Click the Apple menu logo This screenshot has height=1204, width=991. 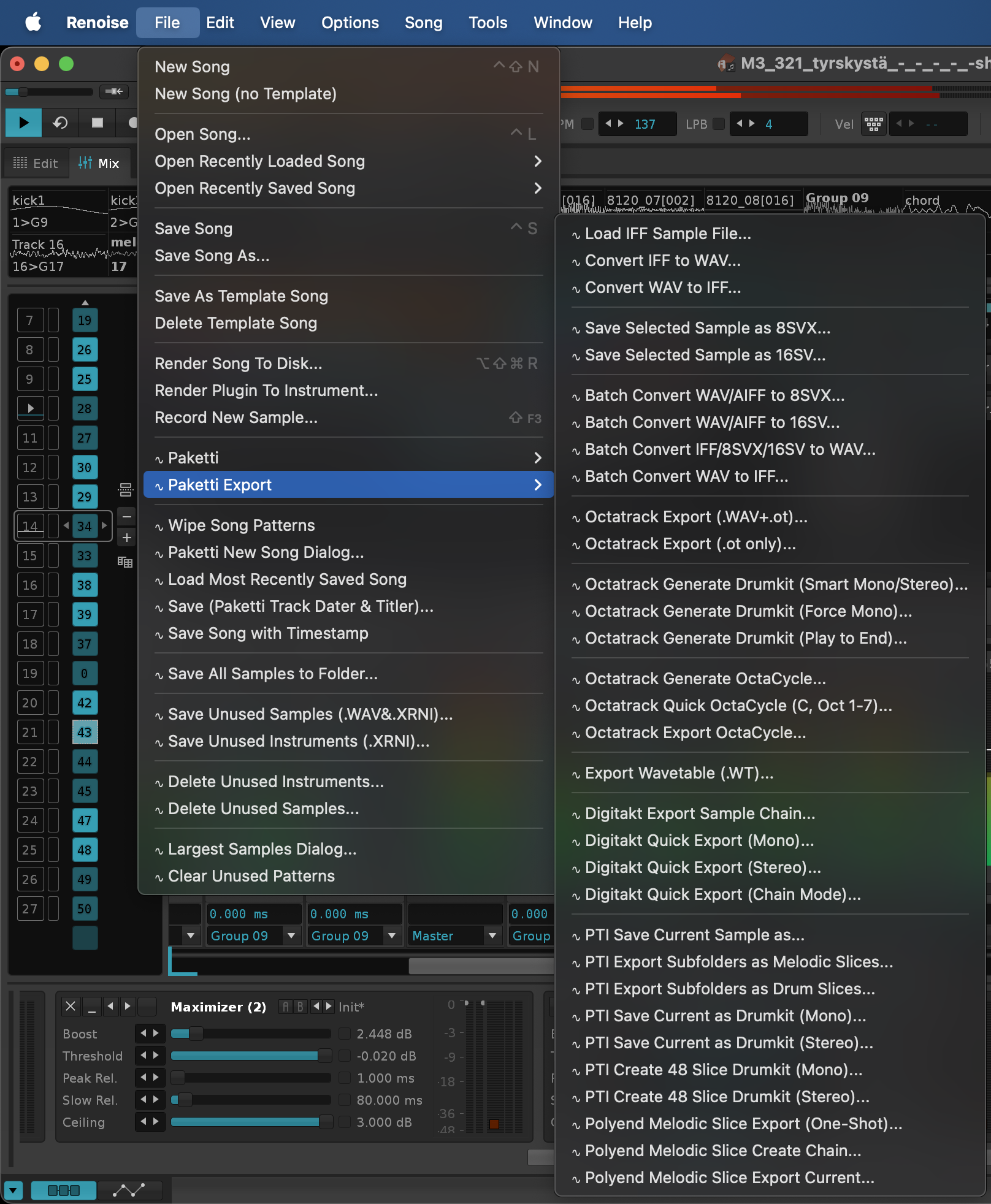point(33,23)
